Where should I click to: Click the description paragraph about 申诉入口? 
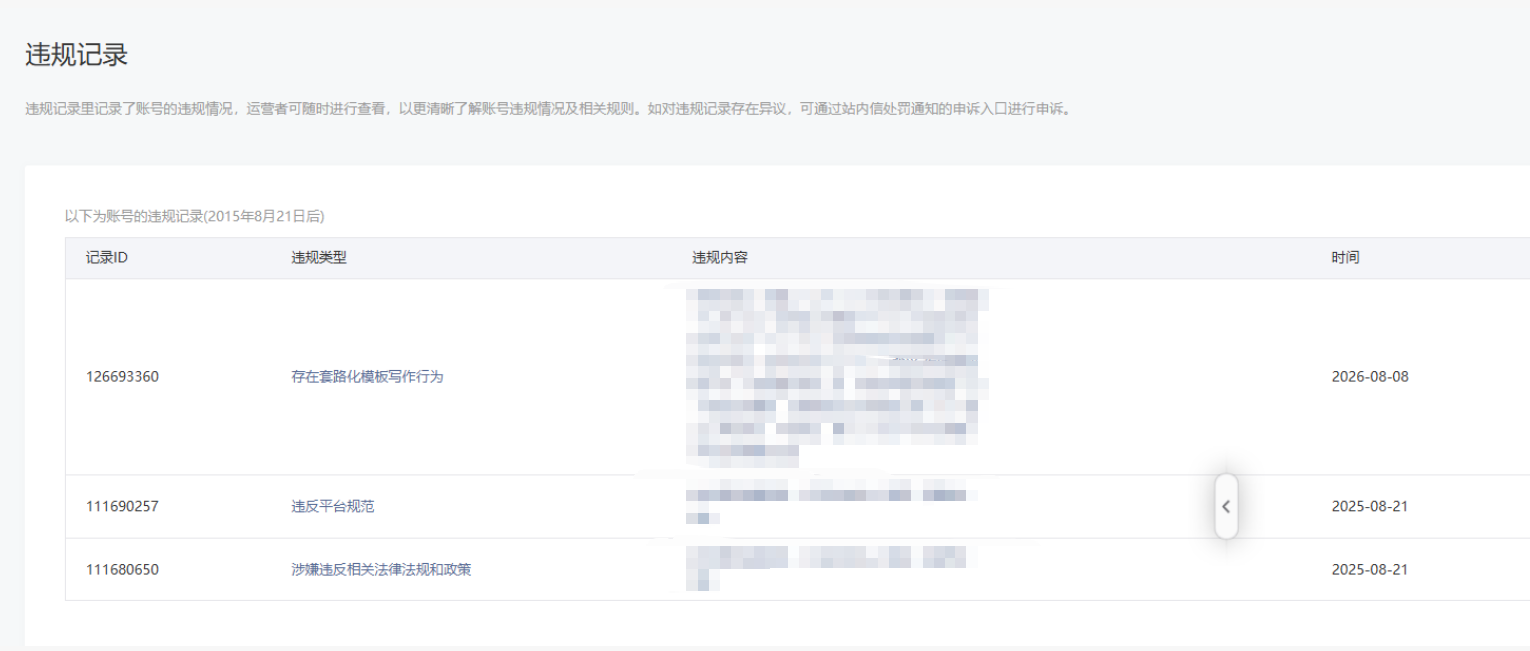pos(550,109)
